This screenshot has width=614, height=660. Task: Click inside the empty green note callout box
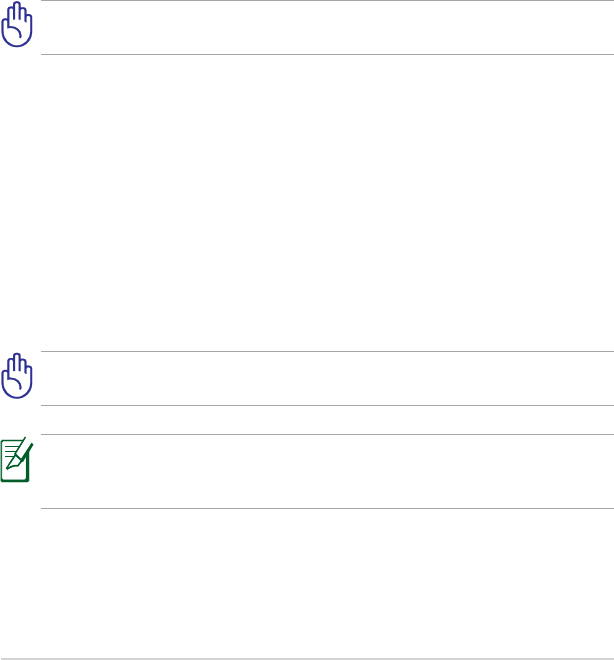pyautogui.click(x=327, y=471)
